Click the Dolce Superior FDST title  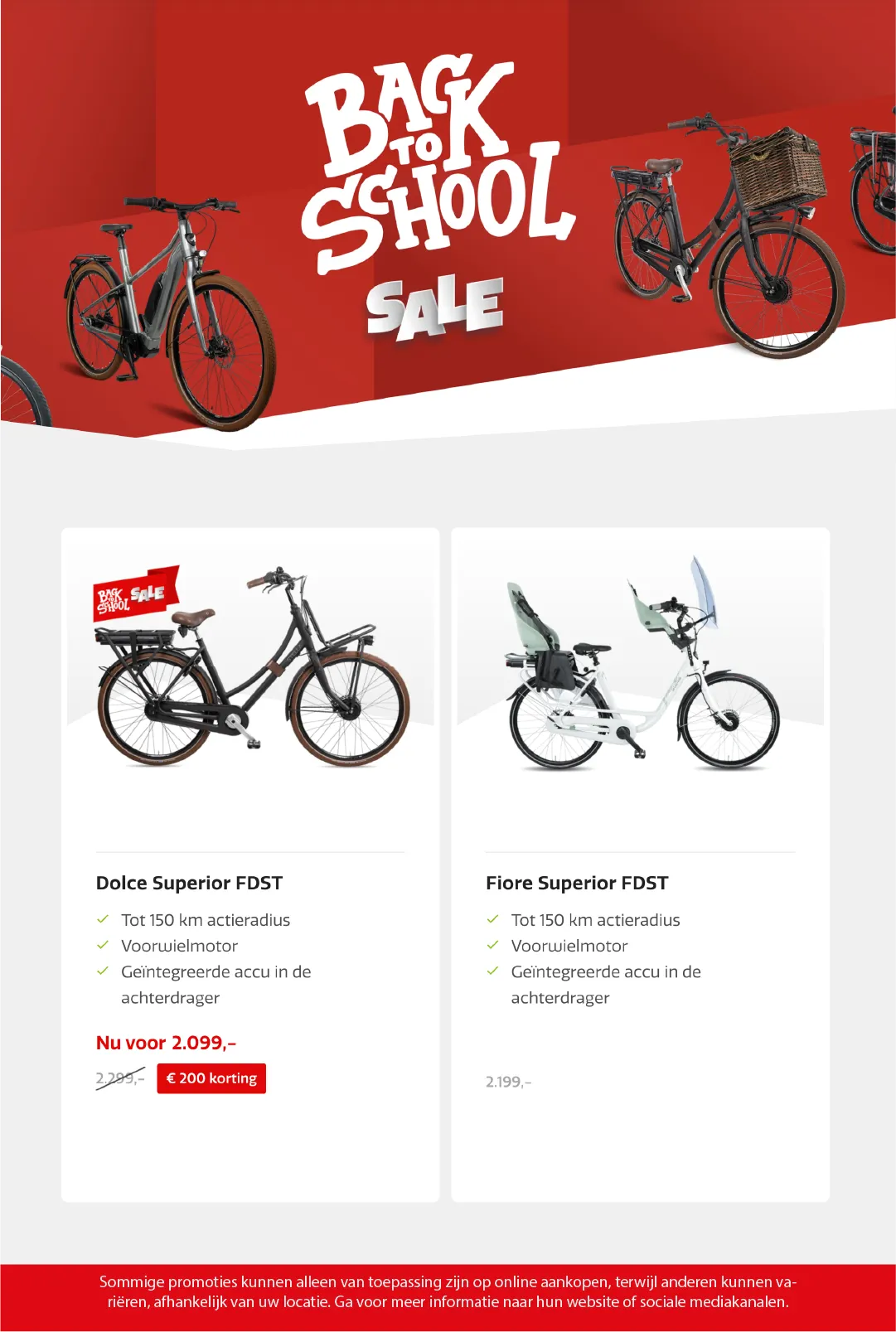click(189, 883)
